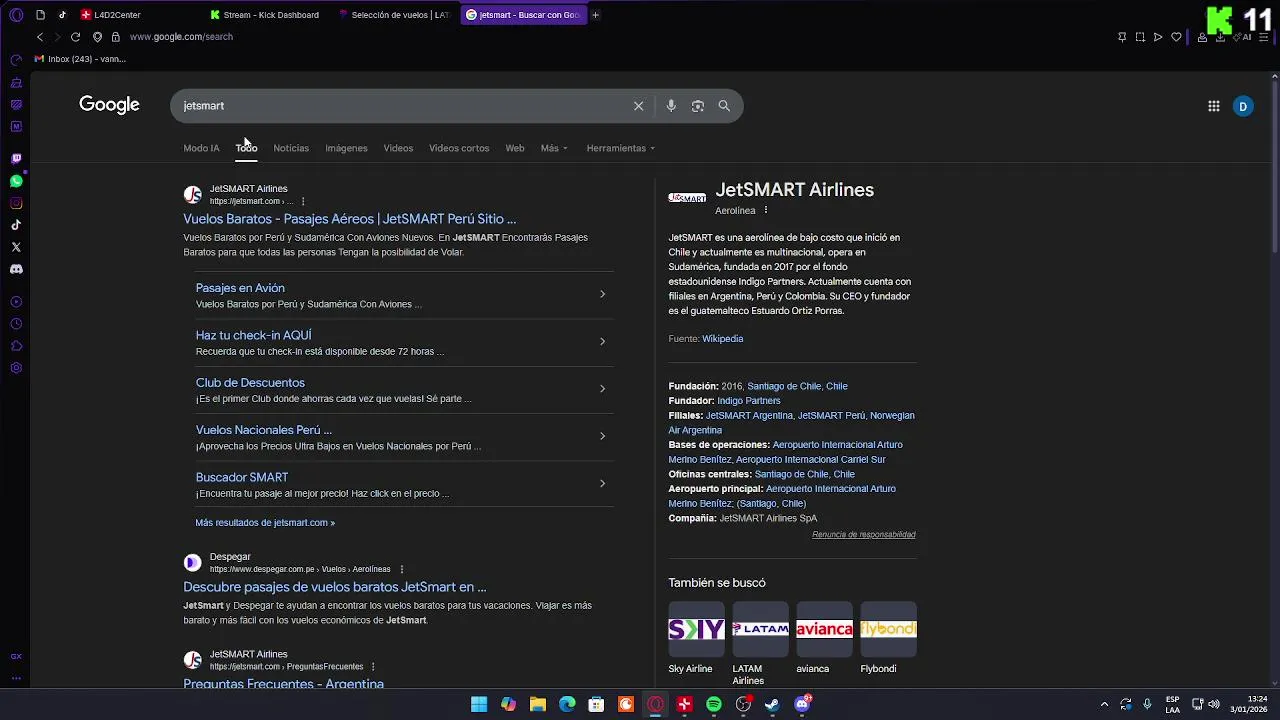
Task: Switch to Imágenes results tab
Action: click(346, 148)
